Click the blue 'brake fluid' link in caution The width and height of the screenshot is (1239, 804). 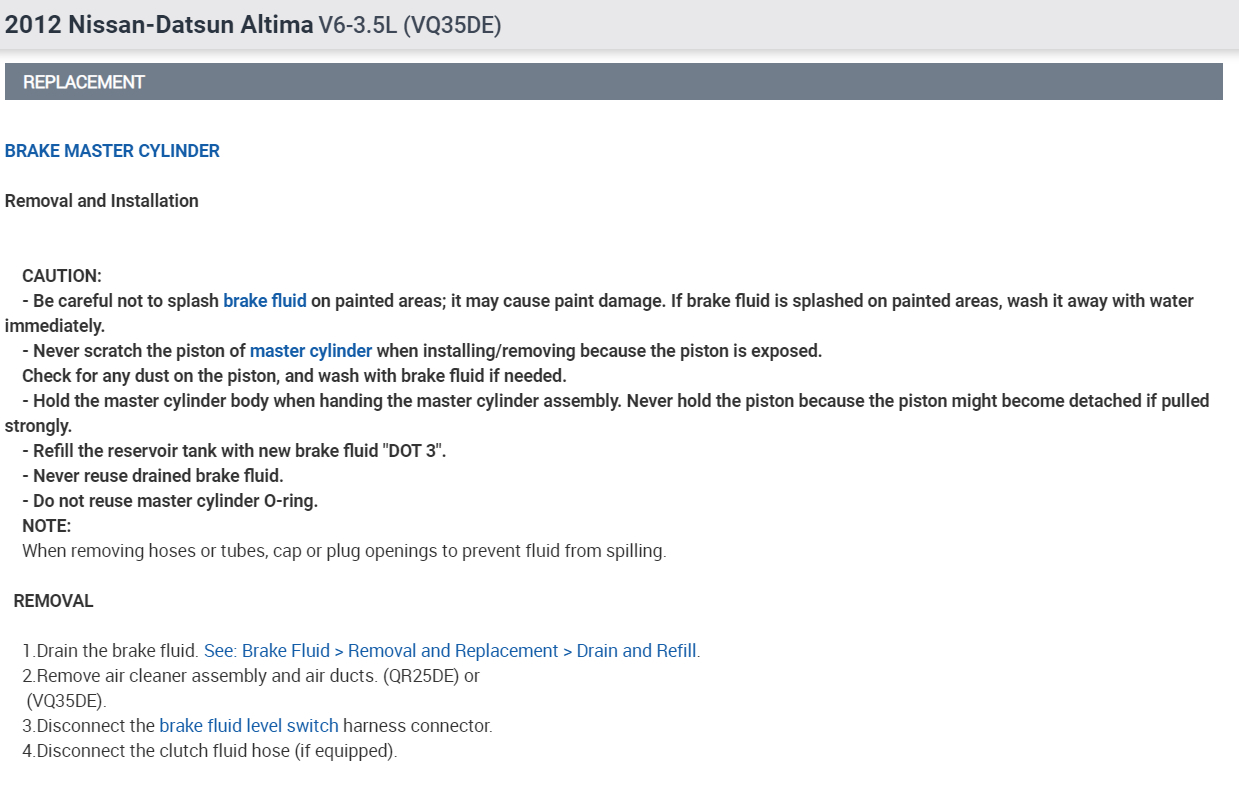[x=264, y=301]
